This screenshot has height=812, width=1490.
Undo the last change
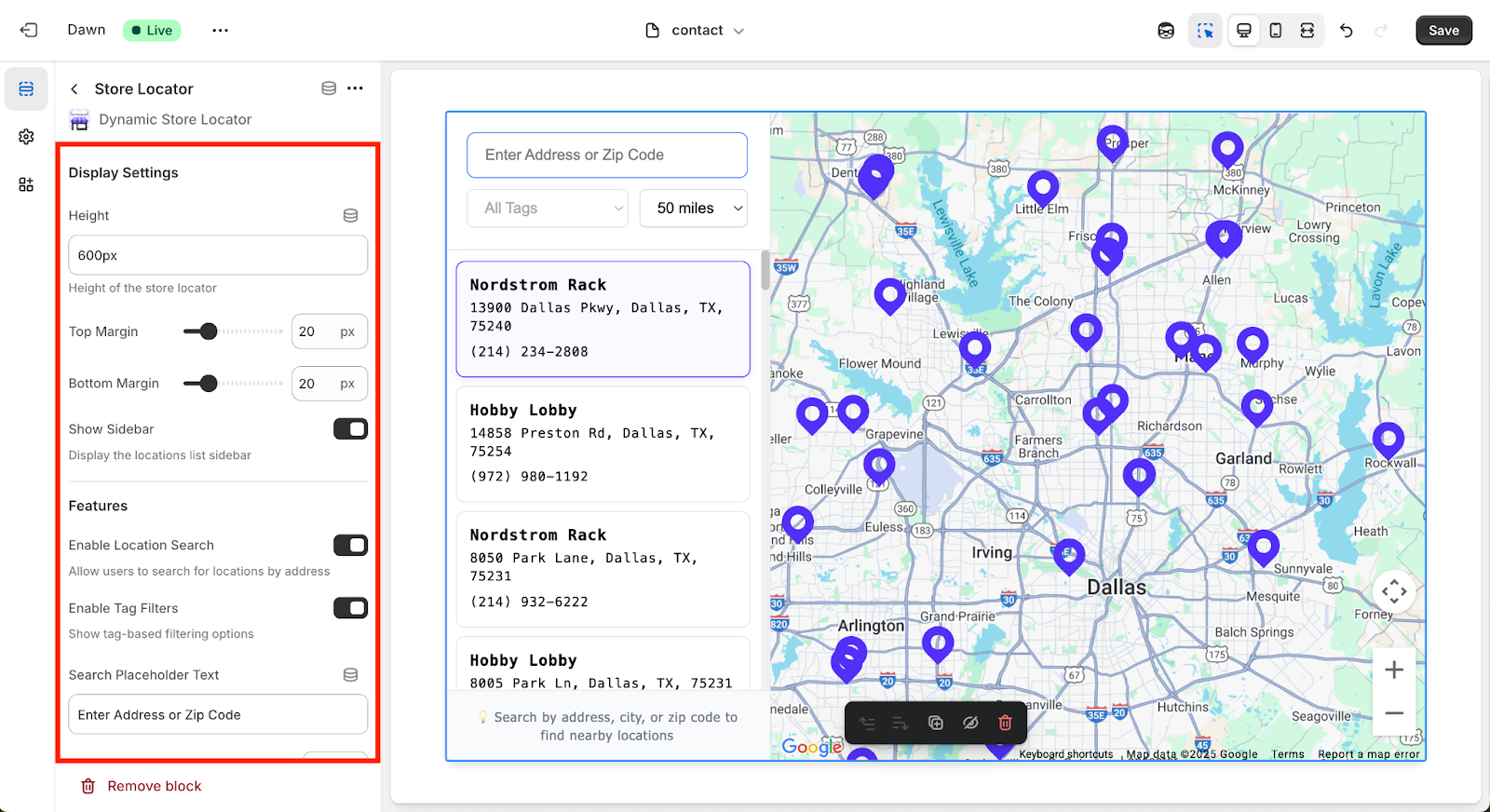pyautogui.click(x=1347, y=30)
